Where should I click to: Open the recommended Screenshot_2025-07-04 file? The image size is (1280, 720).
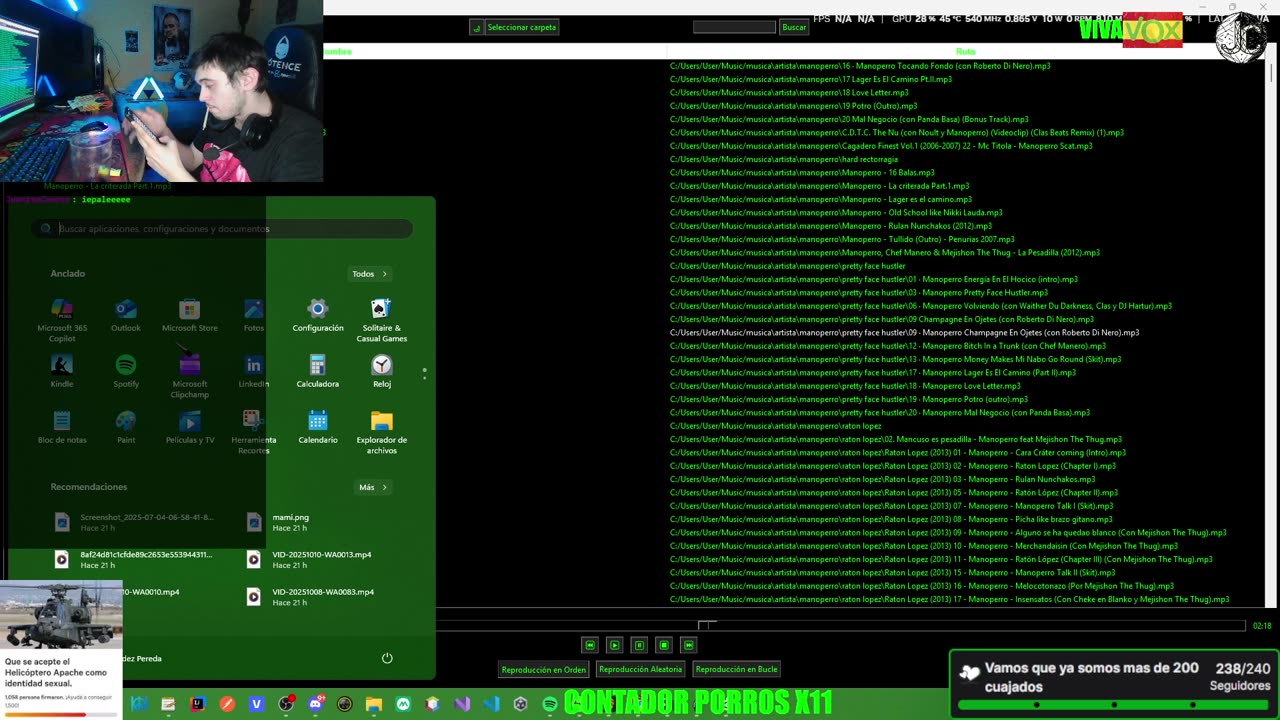click(x=135, y=522)
